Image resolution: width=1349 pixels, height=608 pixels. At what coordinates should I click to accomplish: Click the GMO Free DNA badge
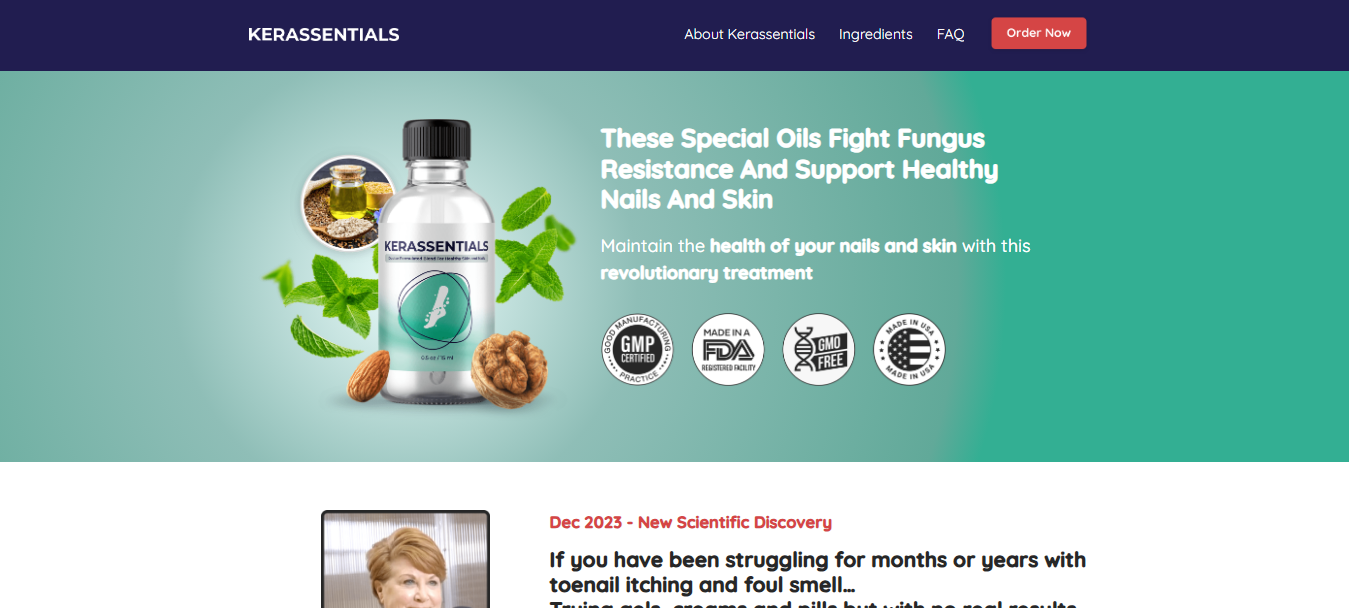pos(819,349)
